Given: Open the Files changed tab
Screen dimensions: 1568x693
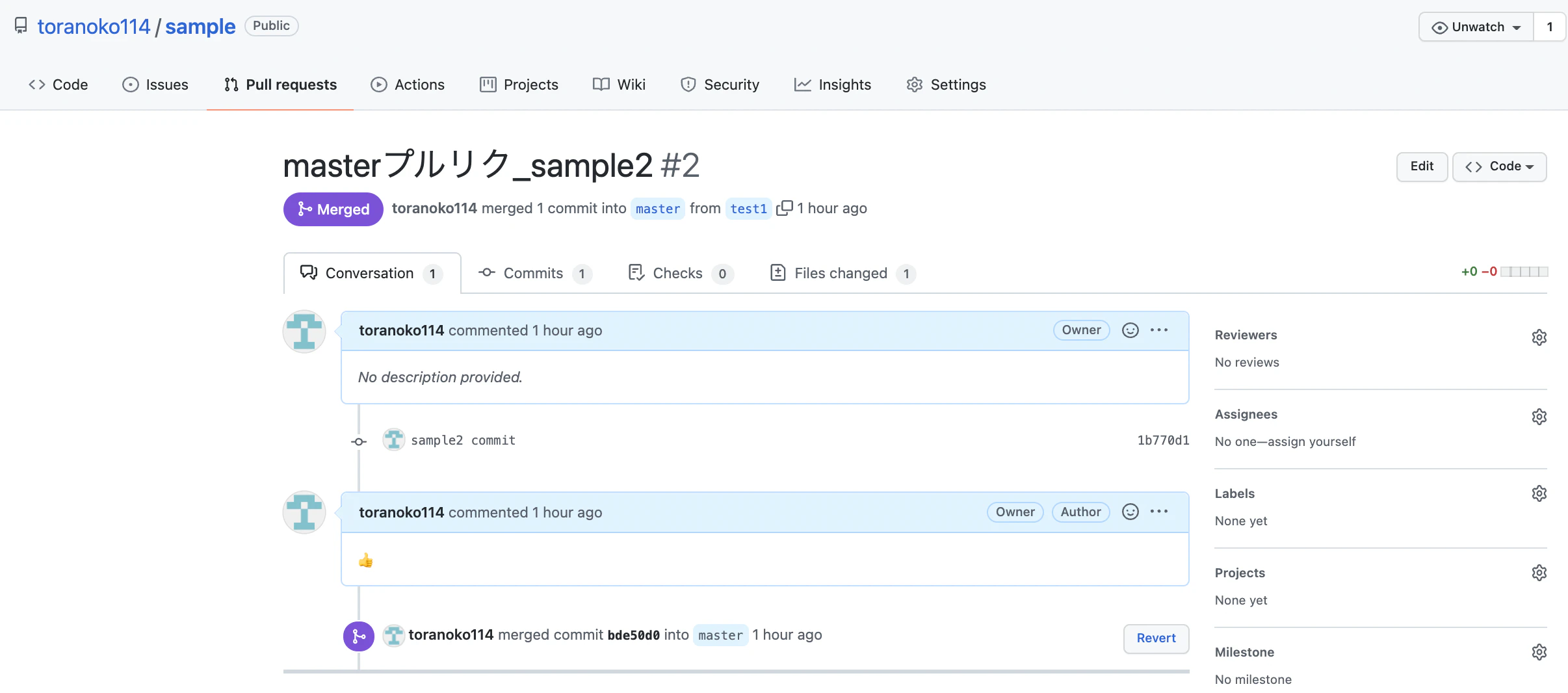Looking at the screenshot, I should (x=841, y=273).
